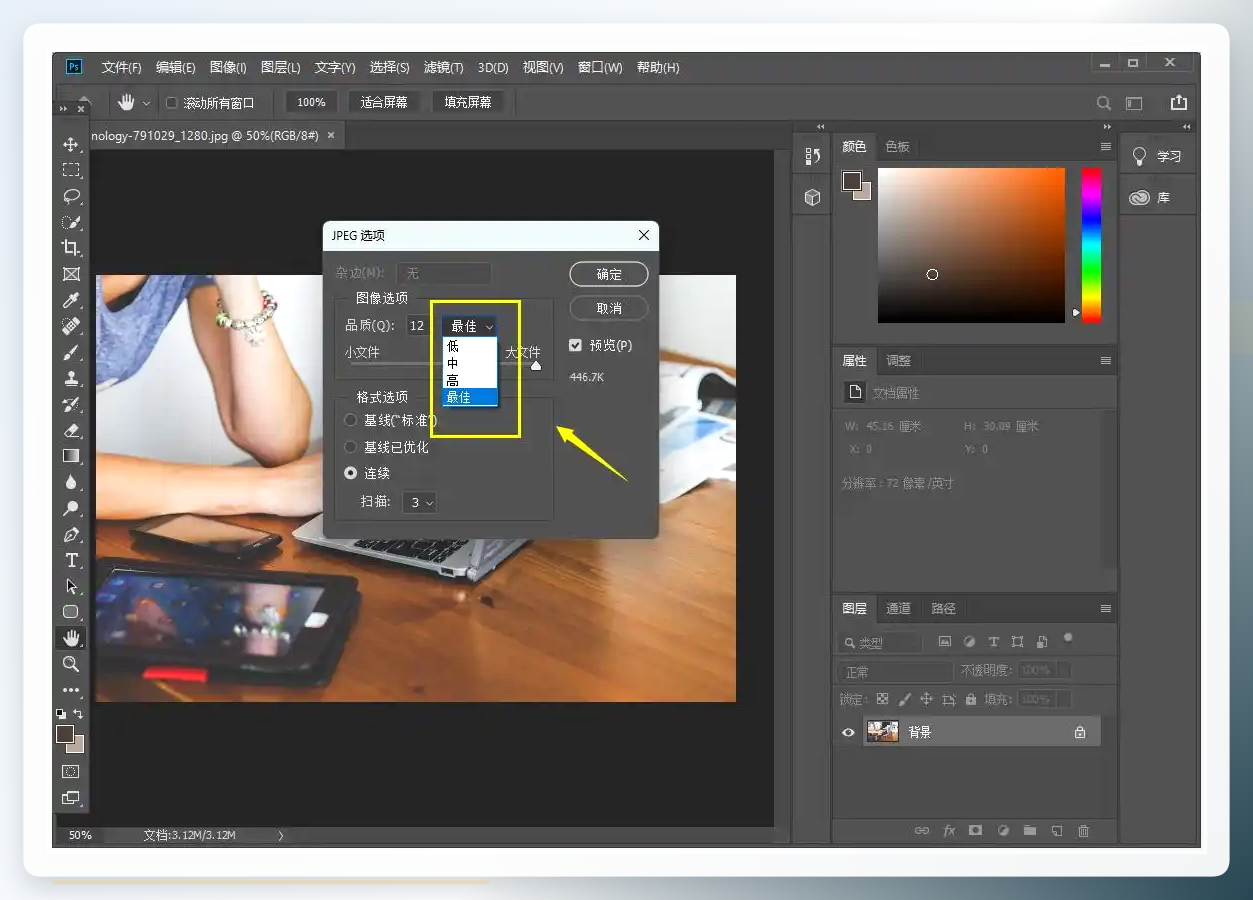Select the Eraser tool
The image size is (1253, 900).
71,430
